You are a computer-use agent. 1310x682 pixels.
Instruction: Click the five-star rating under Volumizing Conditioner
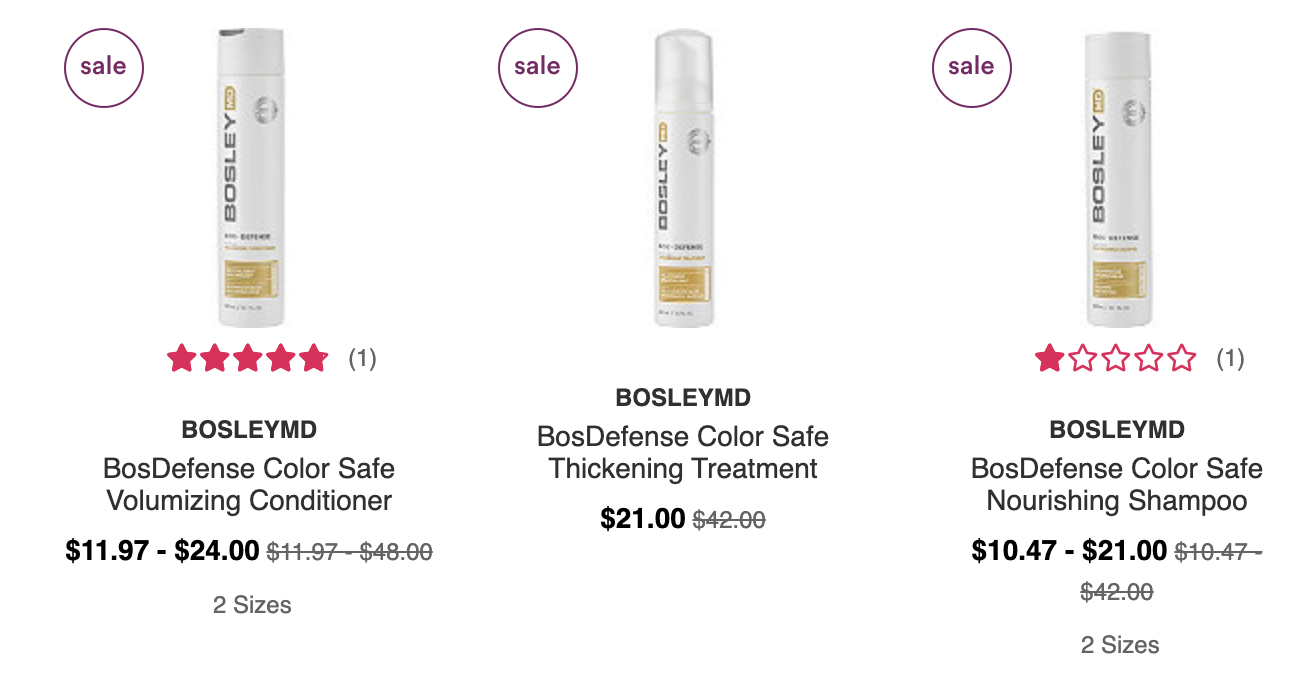(248, 358)
